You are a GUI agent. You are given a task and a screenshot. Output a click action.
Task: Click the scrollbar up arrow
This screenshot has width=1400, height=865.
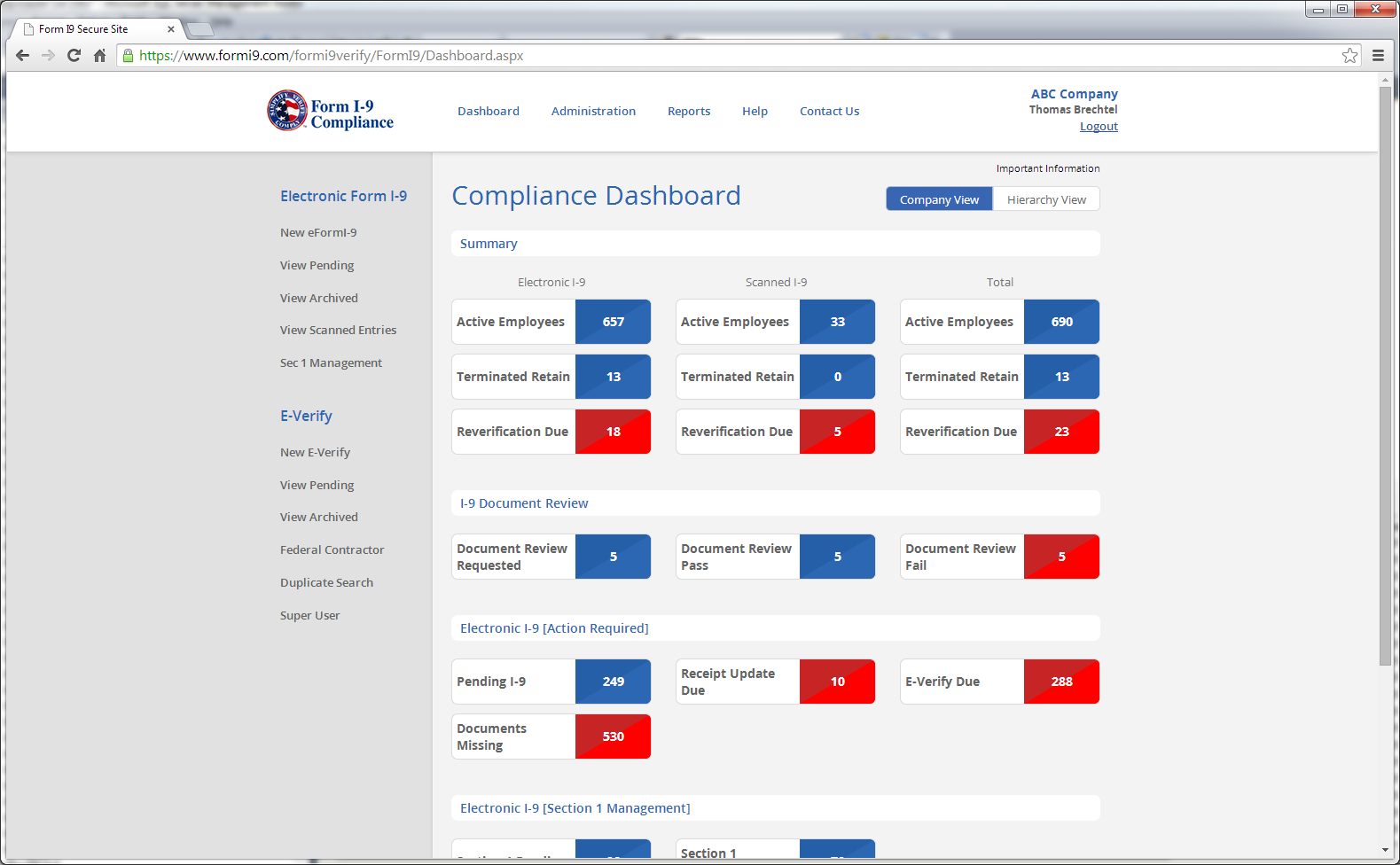1385,80
